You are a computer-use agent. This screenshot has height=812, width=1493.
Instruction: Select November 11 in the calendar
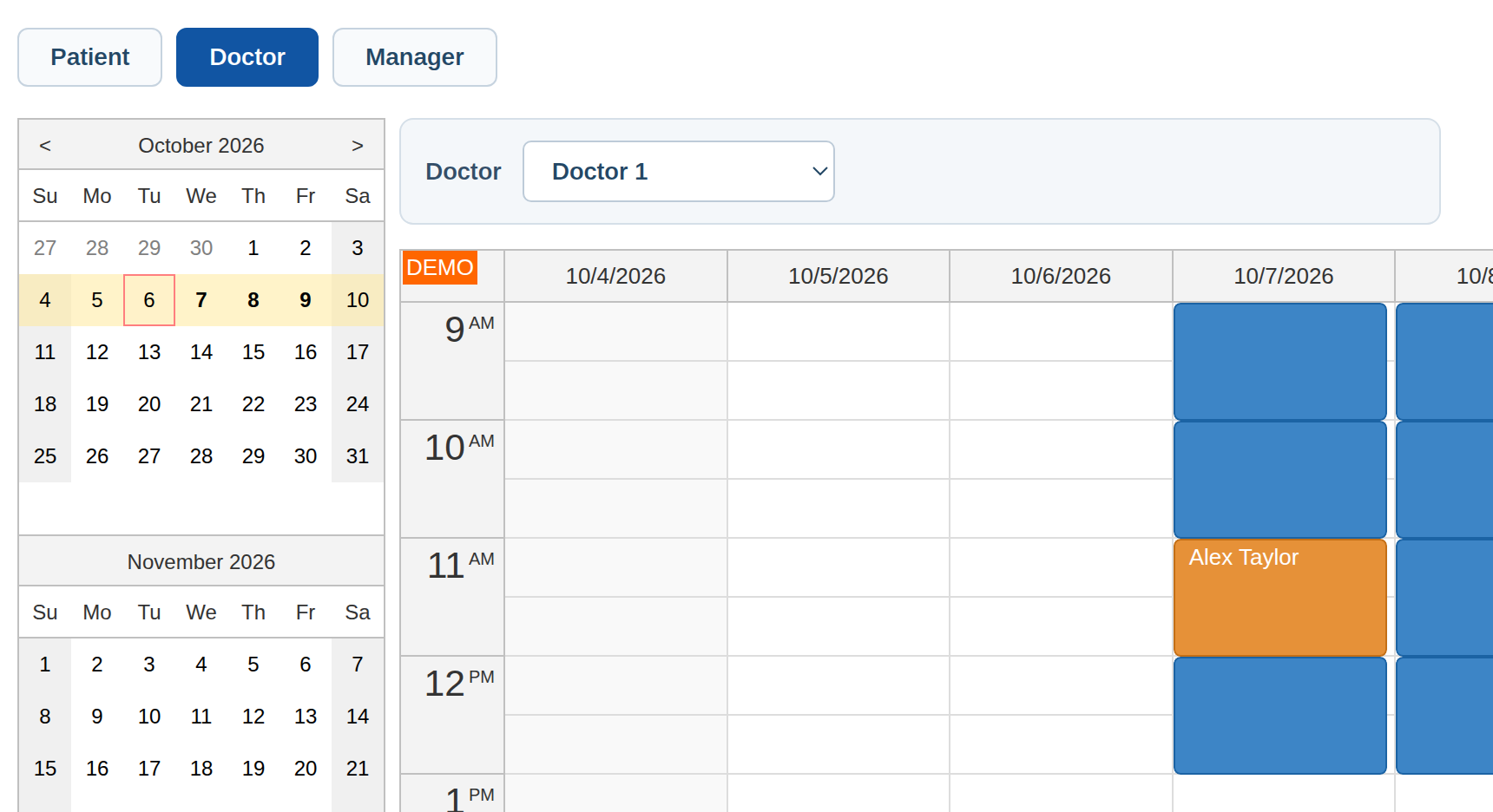point(201,717)
